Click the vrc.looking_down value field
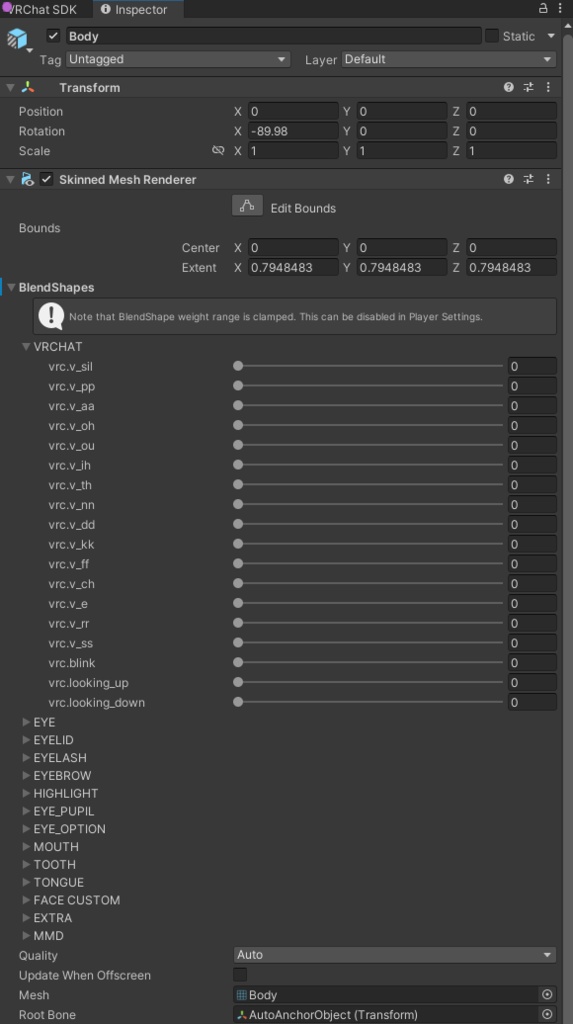The width and height of the screenshot is (573, 1024). coord(532,702)
